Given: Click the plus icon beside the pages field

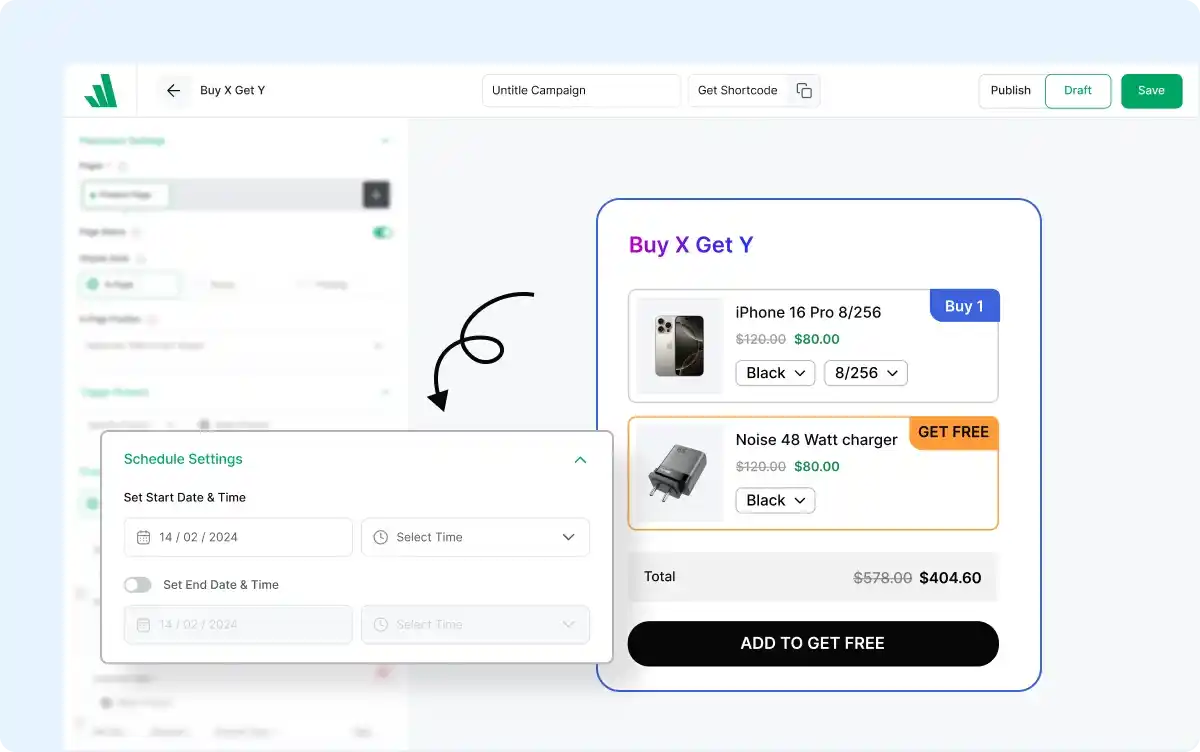Looking at the screenshot, I should coord(376,195).
